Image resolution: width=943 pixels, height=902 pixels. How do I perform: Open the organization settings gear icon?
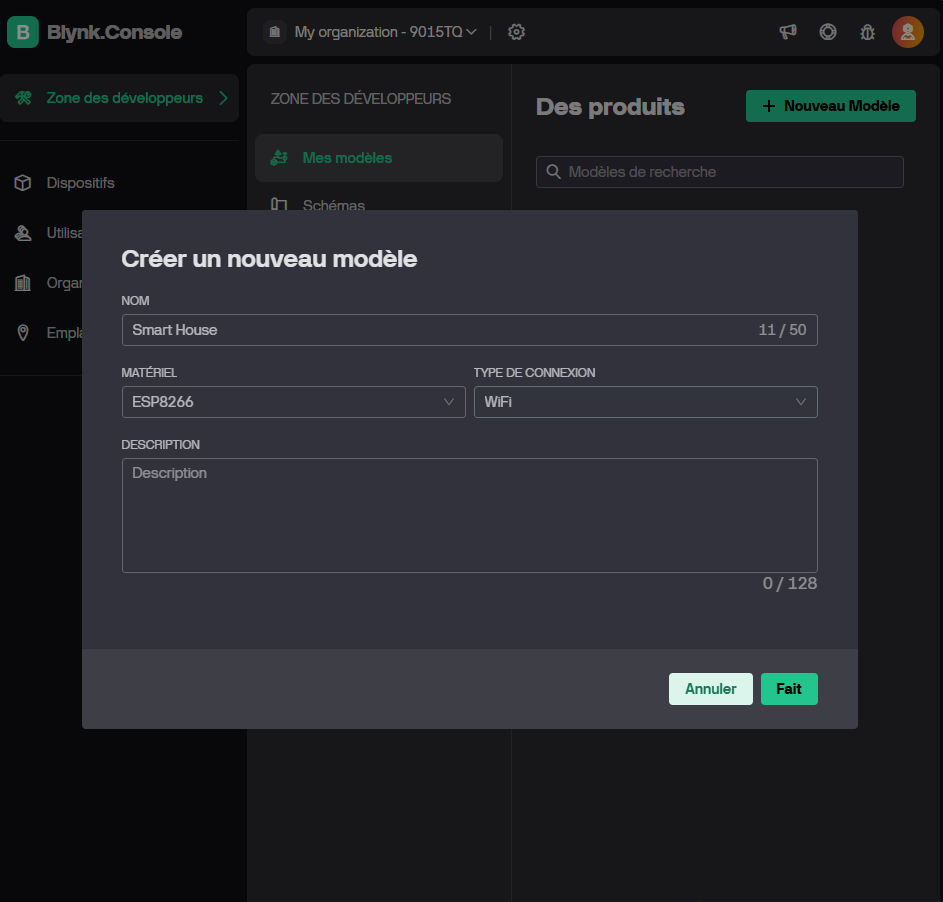click(516, 32)
